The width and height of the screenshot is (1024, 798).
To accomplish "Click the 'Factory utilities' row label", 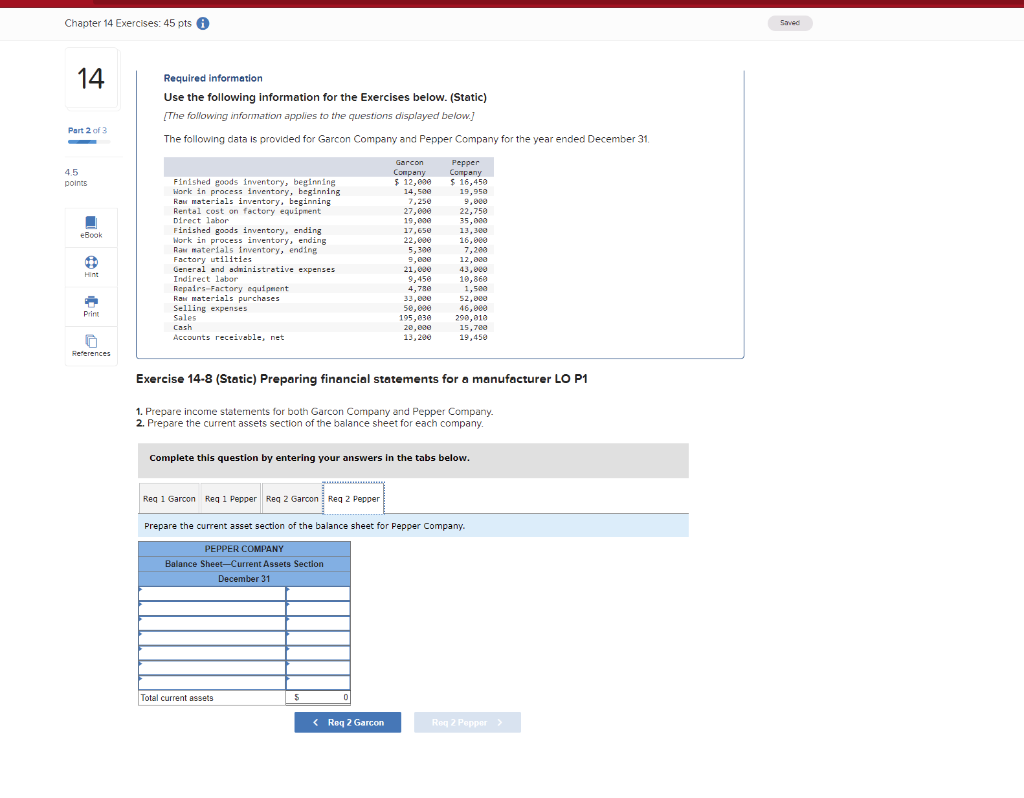I will pos(212,260).
